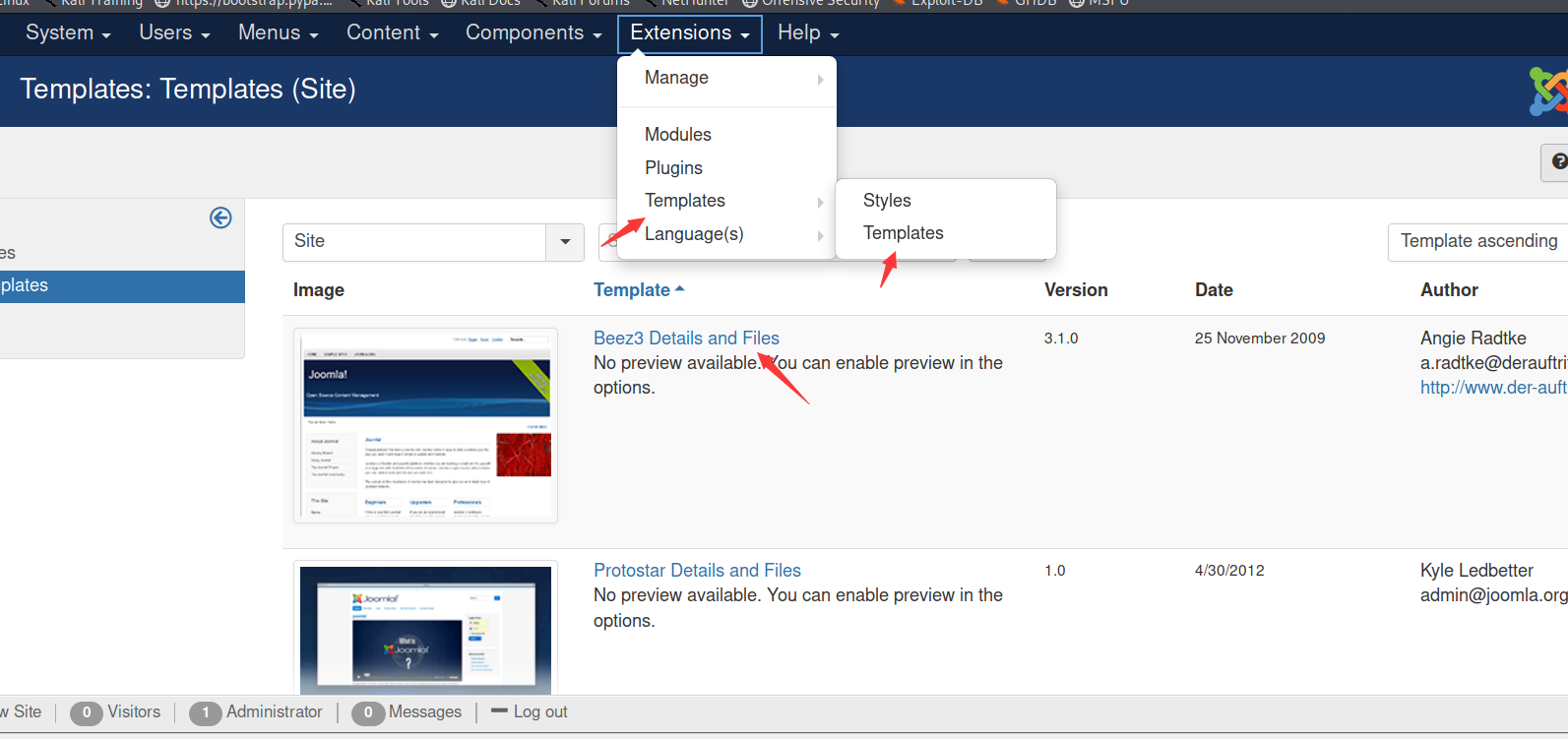
Task: Click the Beez3 version 3.1.0 cell
Action: [1061, 339]
